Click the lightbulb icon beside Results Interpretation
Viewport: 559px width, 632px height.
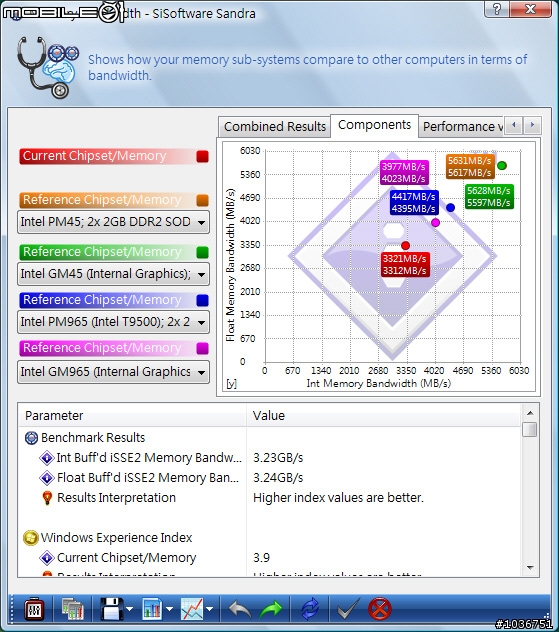pos(47,498)
